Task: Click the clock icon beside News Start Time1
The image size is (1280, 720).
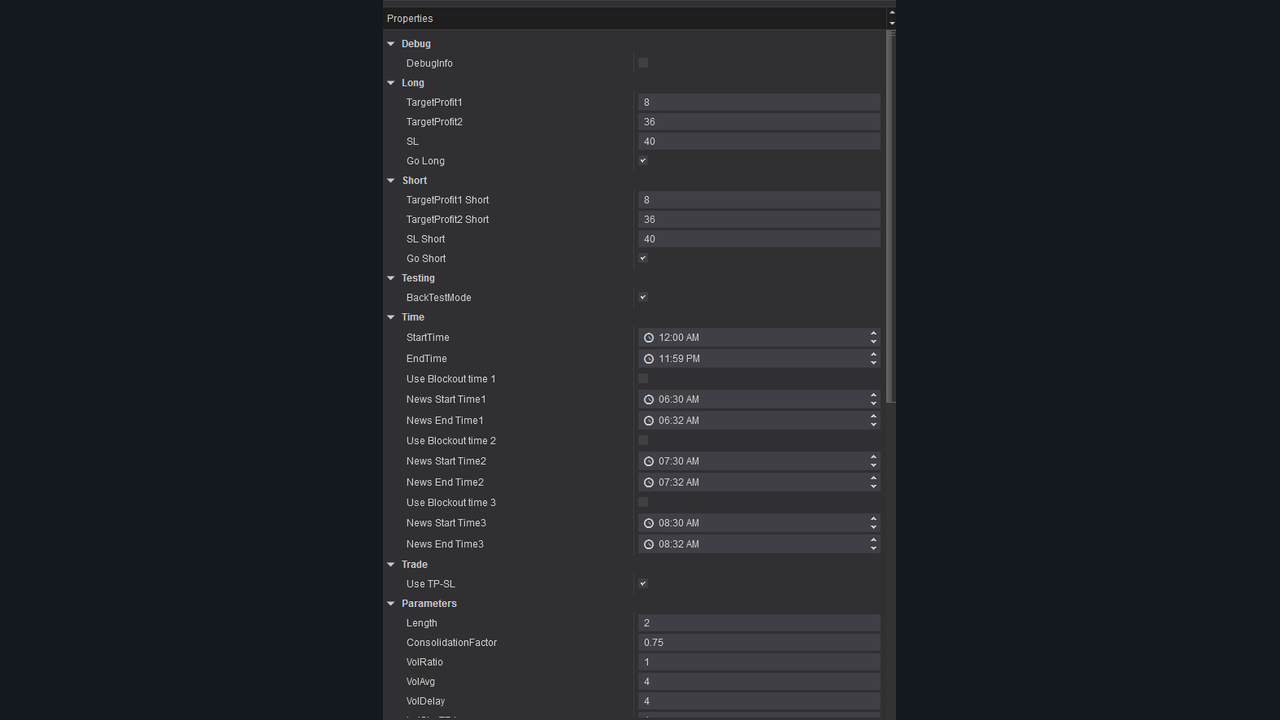Action: click(x=649, y=399)
